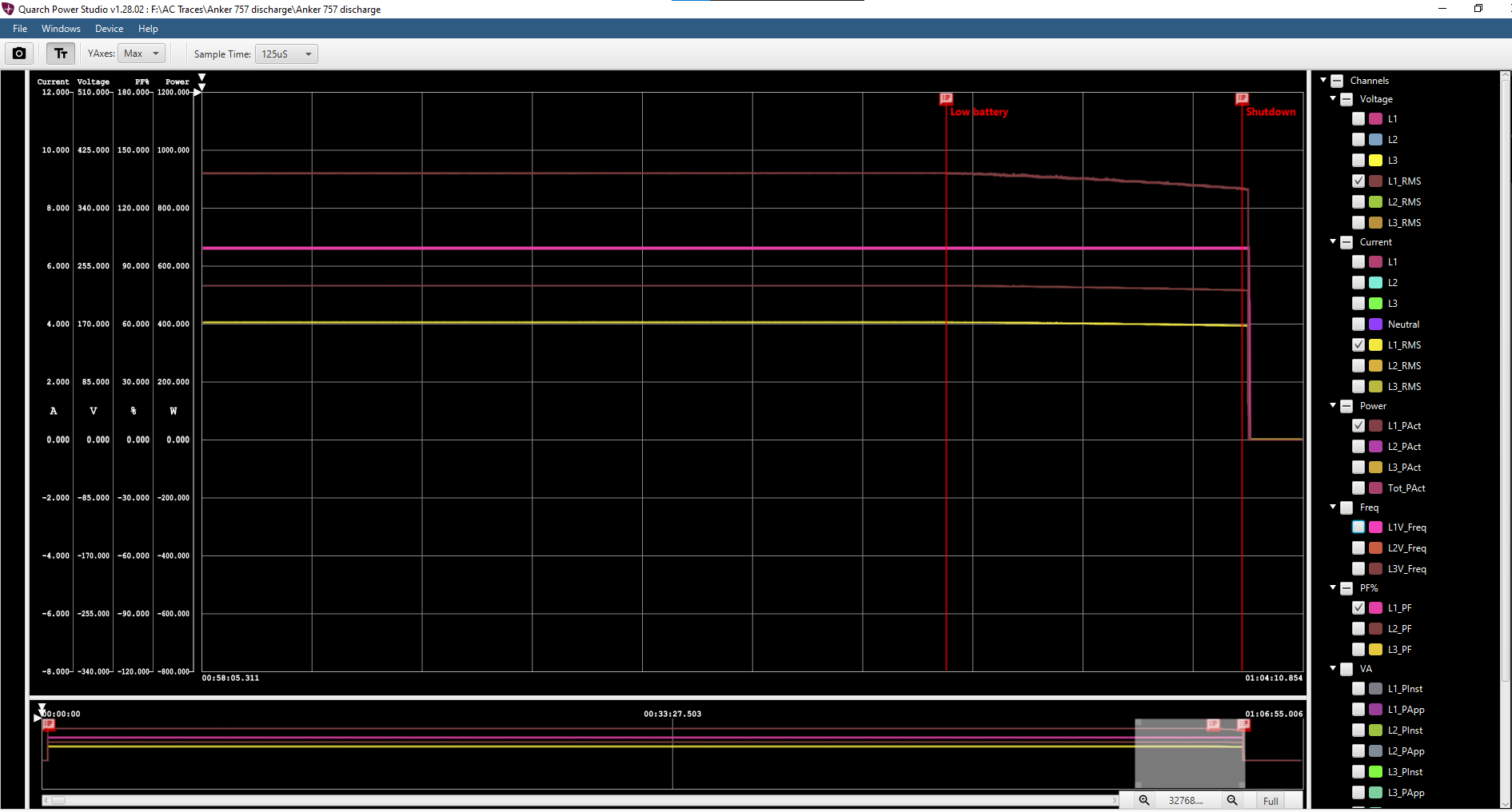Toggle the text annotation tool button

pyautogui.click(x=61, y=54)
